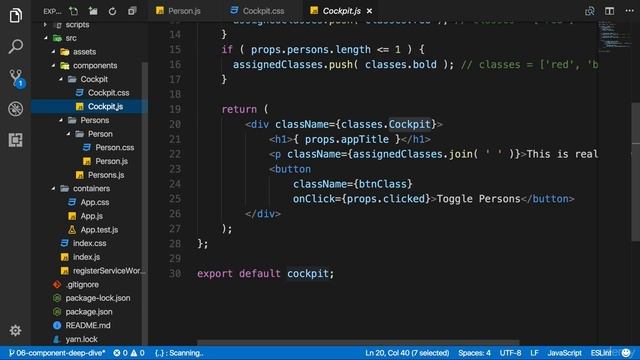This screenshot has height=360, width=640.
Task: Click the explorer panel scrollbar
Action: pyautogui.click(x=144, y=204)
